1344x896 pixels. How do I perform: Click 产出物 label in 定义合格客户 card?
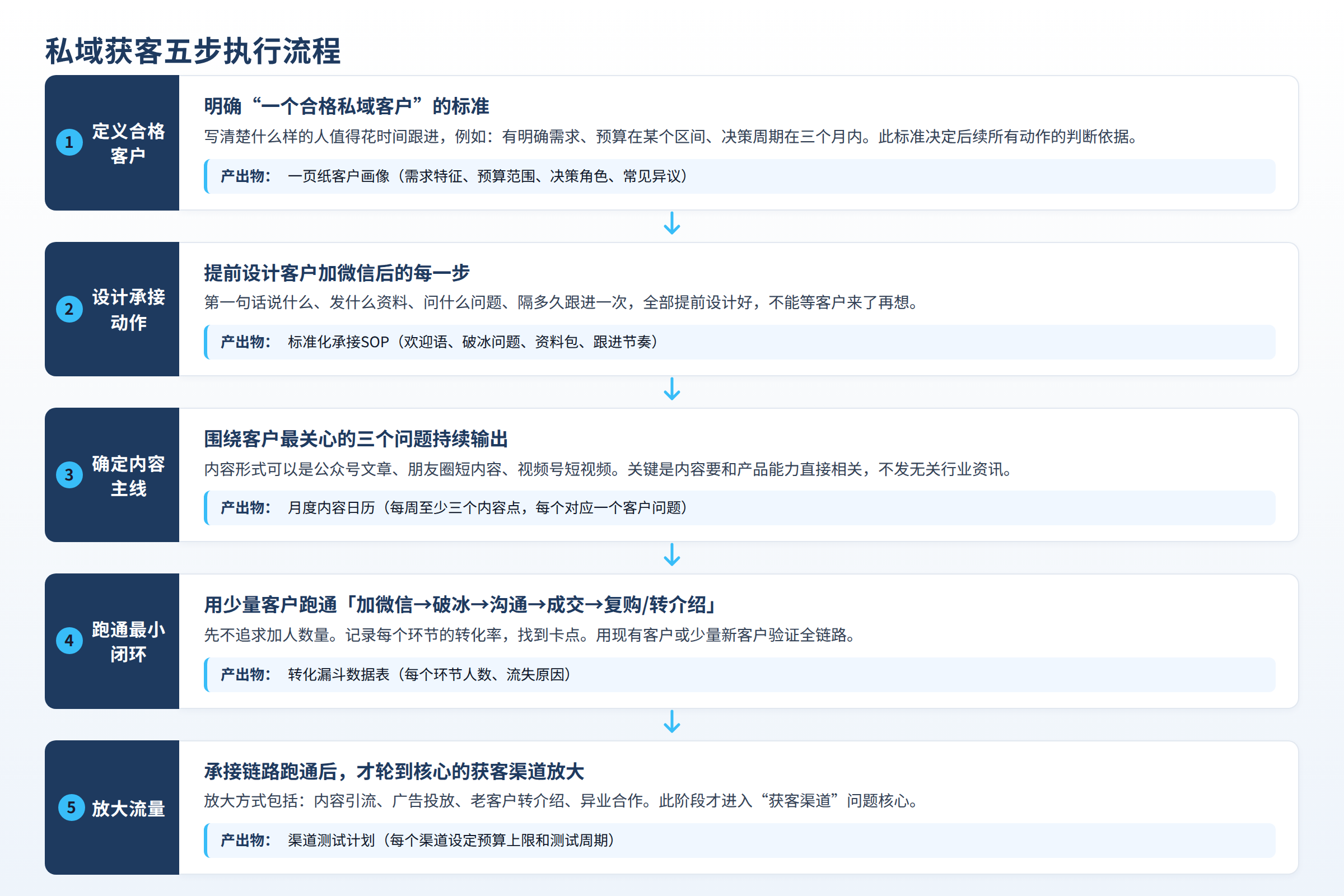[246, 176]
